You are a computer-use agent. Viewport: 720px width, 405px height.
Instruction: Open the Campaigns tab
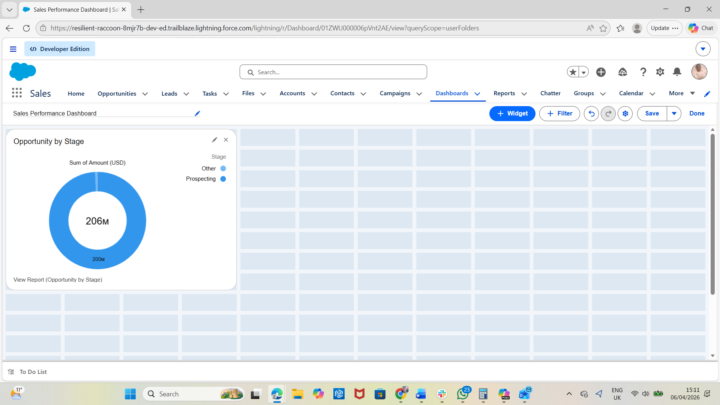tap(395, 93)
